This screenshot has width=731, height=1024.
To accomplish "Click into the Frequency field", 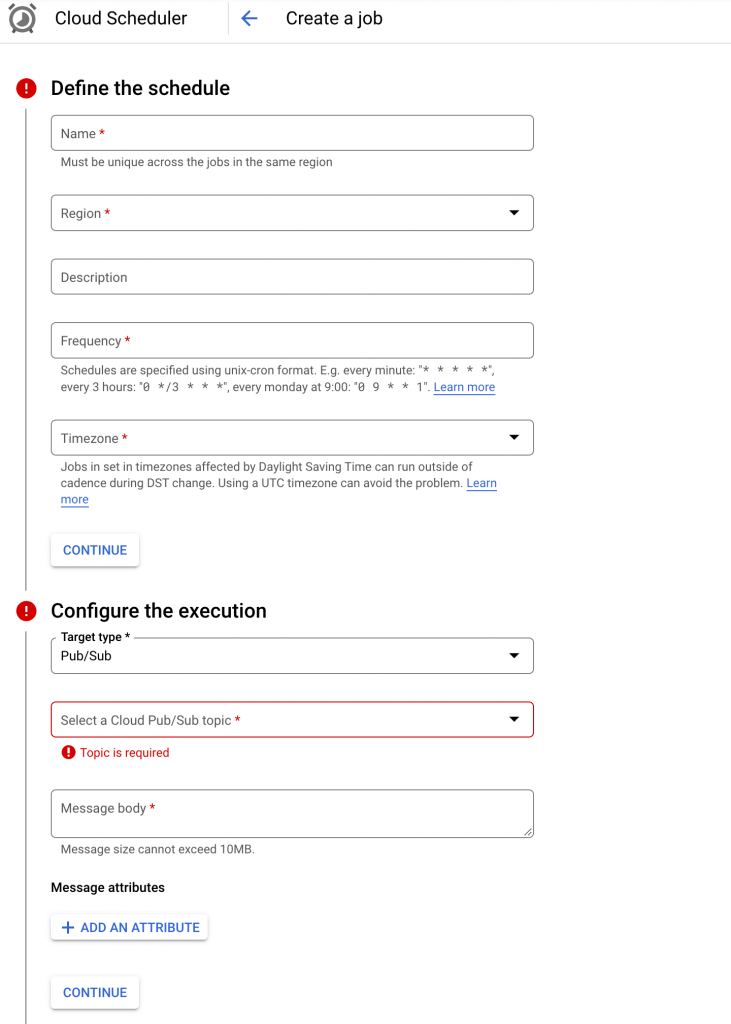I will (x=292, y=341).
